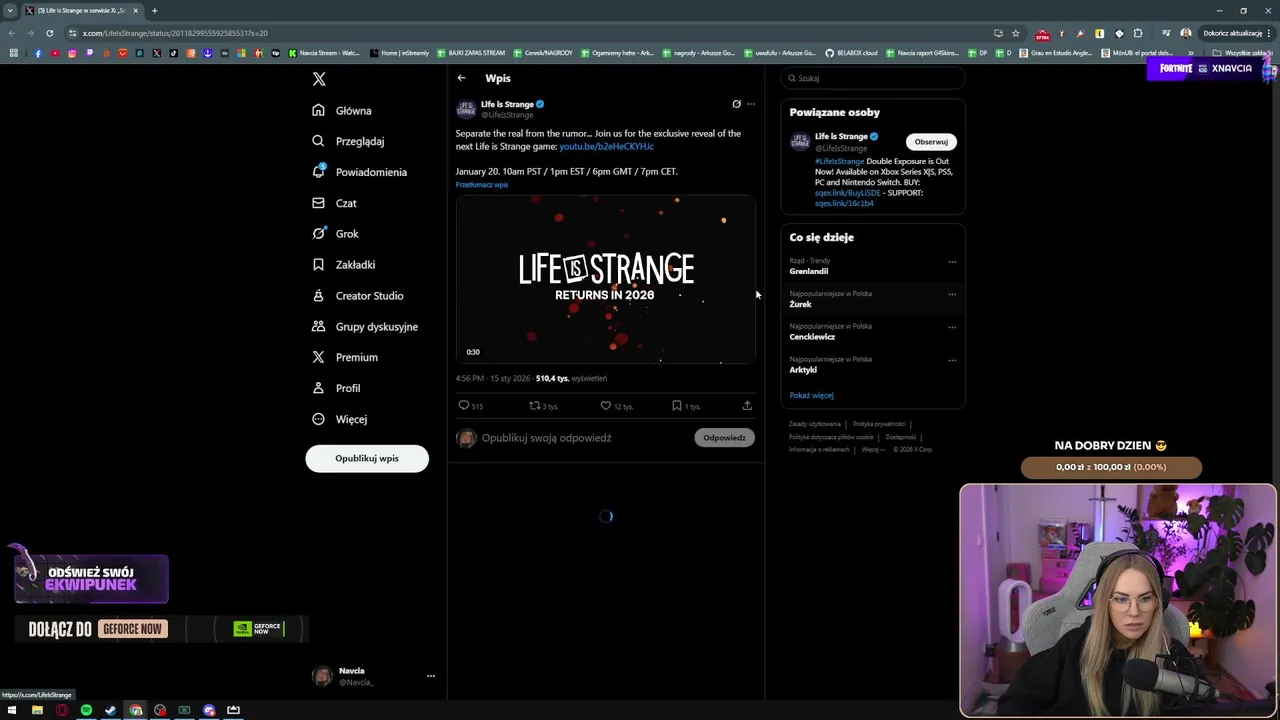Open the Grenlandii trend
The width and height of the screenshot is (1280, 720).
point(808,272)
